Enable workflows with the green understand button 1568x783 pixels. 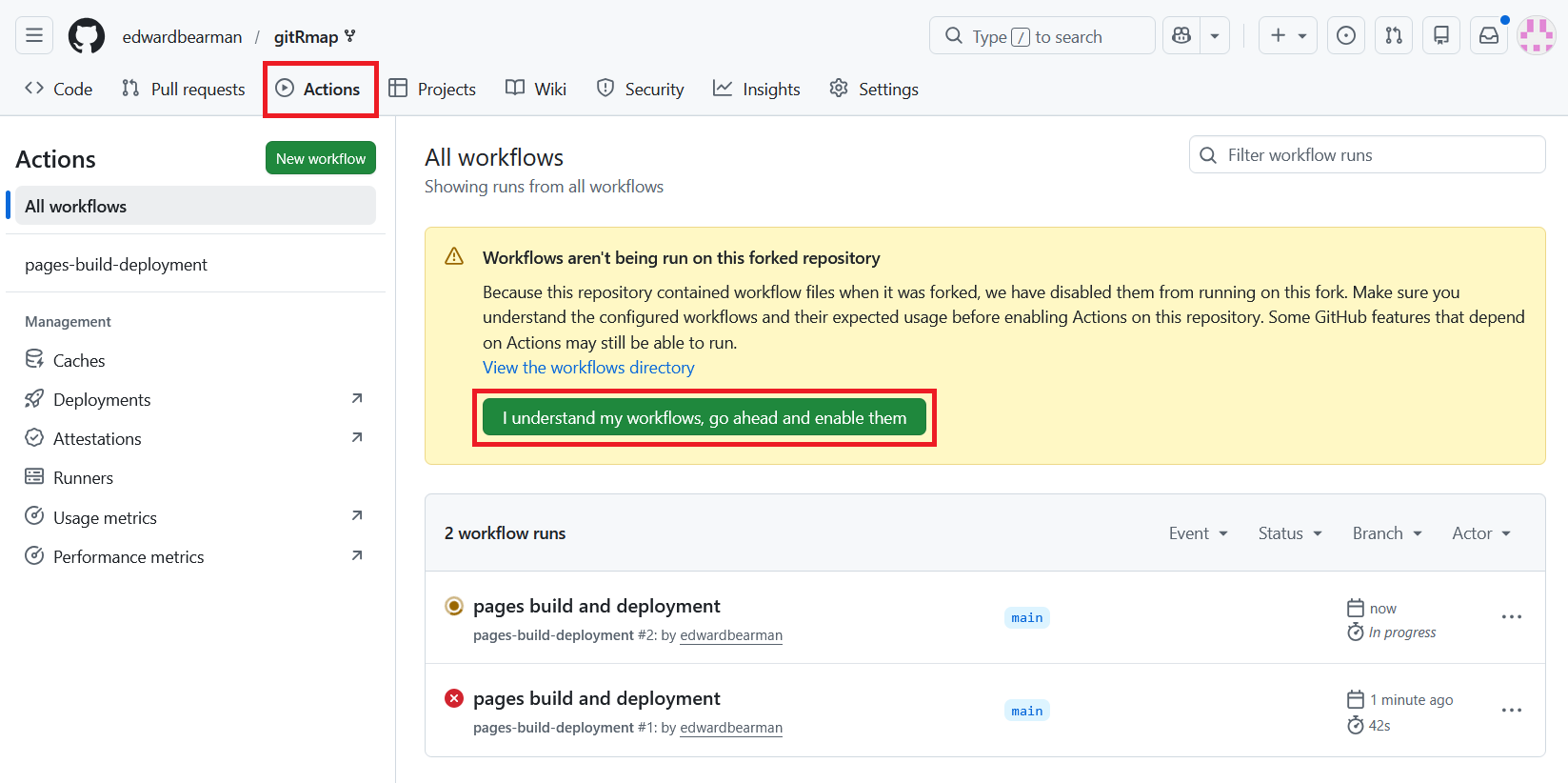pos(704,417)
